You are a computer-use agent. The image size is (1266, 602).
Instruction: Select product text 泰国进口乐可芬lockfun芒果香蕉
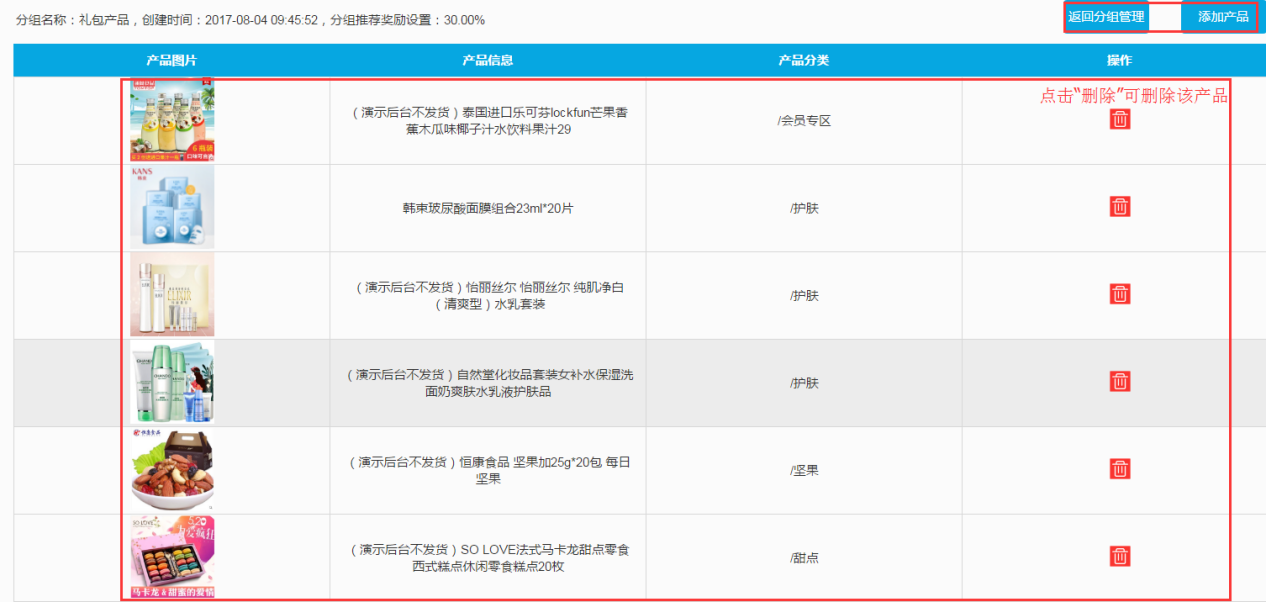coord(488,121)
